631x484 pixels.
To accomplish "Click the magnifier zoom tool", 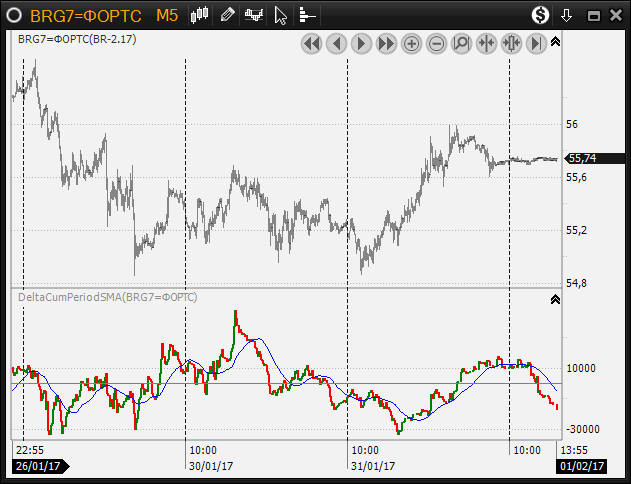I will point(461,43).
